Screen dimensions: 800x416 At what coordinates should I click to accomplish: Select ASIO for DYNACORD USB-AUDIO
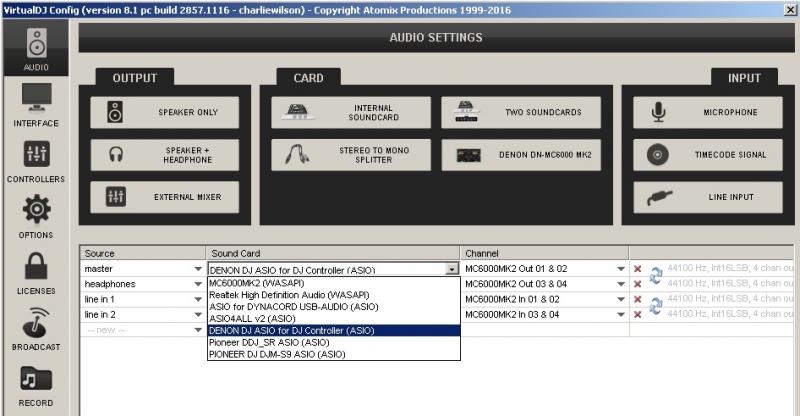coord(334,307)
